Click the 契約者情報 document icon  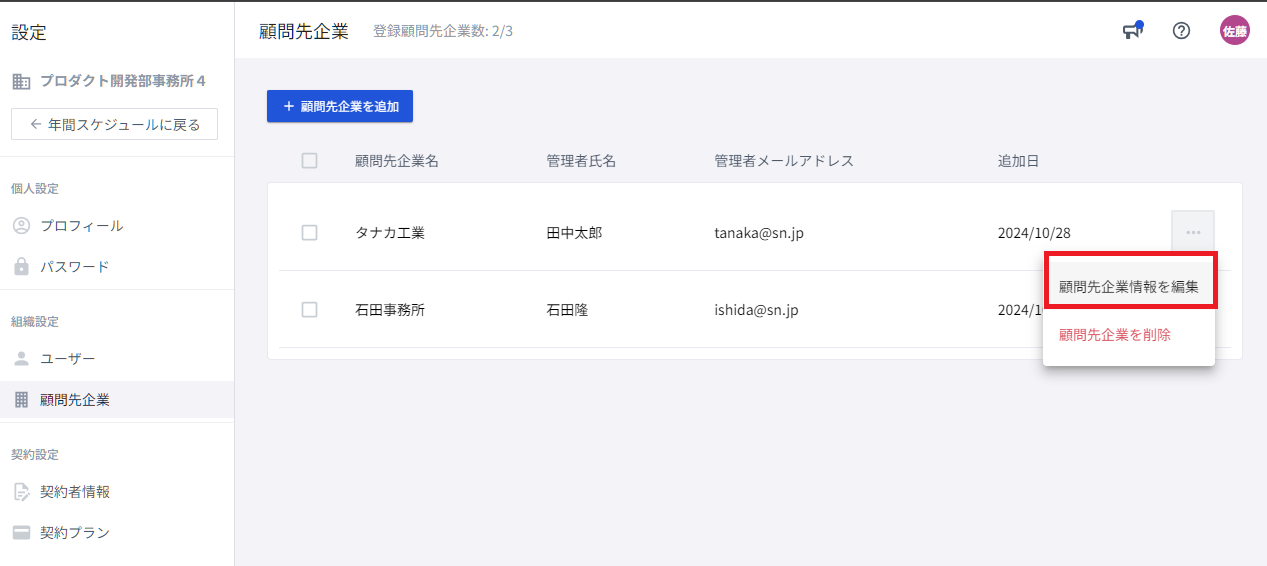(21, 492)
